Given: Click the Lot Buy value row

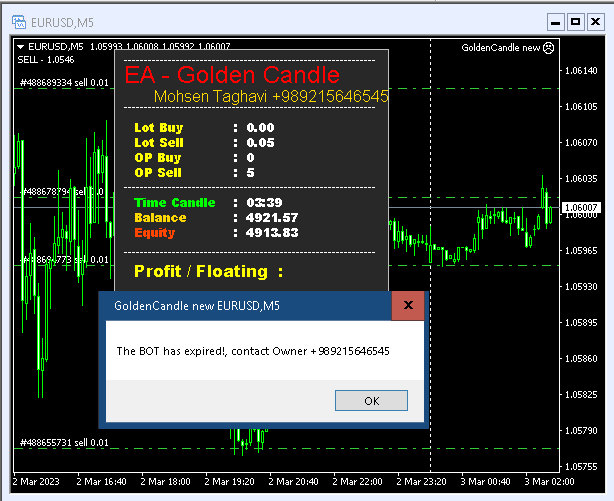Looking at the screenshot, I should pyautogui.click(x=204, y=128).
